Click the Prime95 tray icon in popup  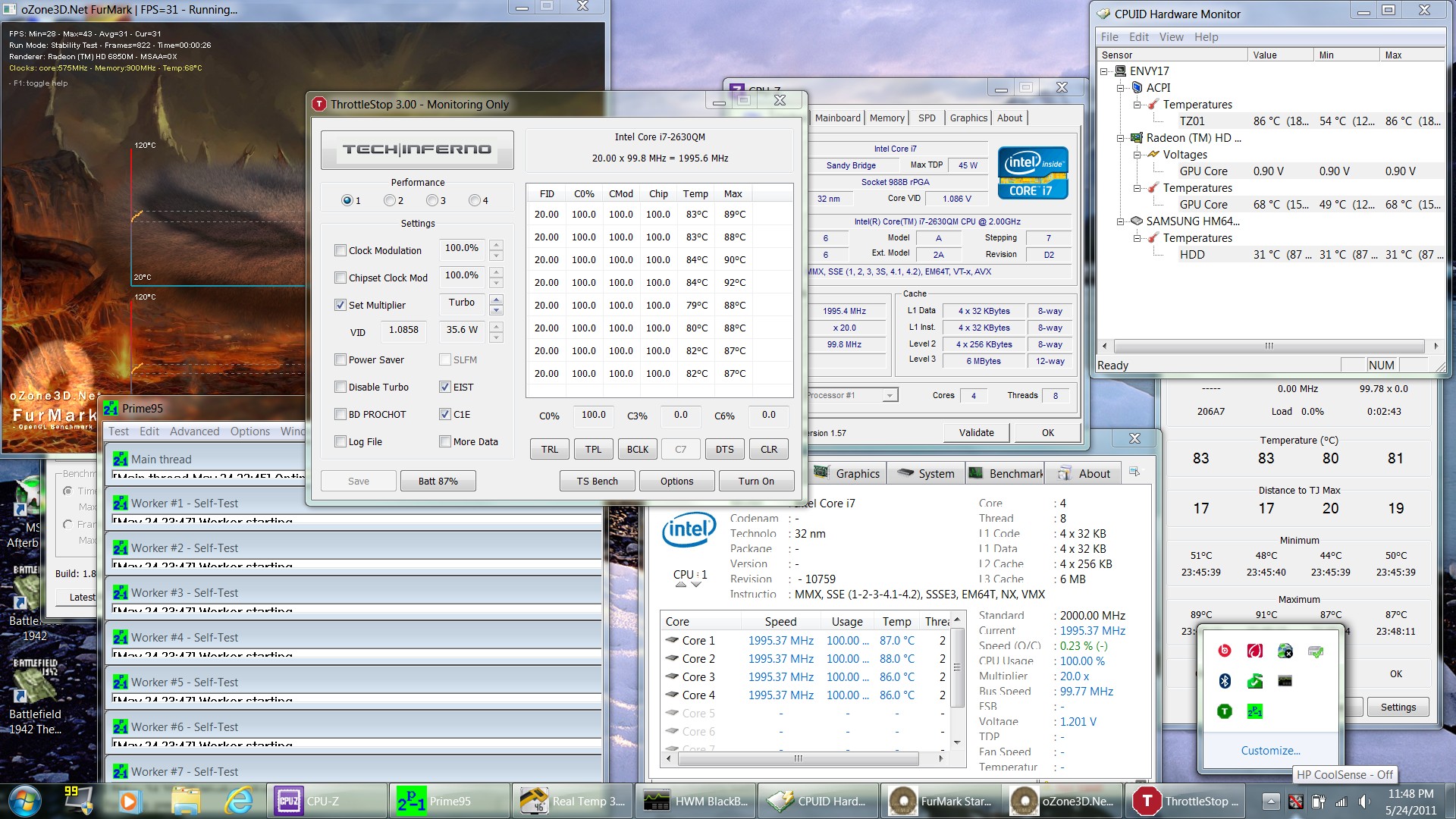pos(1254,711)
